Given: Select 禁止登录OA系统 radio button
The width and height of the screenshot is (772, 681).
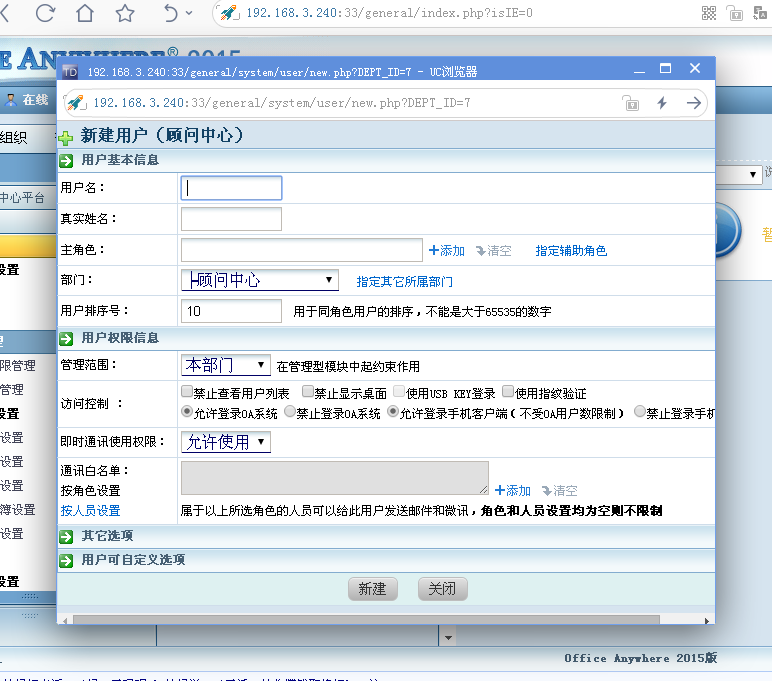Looking at the screenshot, I should (x=290, y=412).
